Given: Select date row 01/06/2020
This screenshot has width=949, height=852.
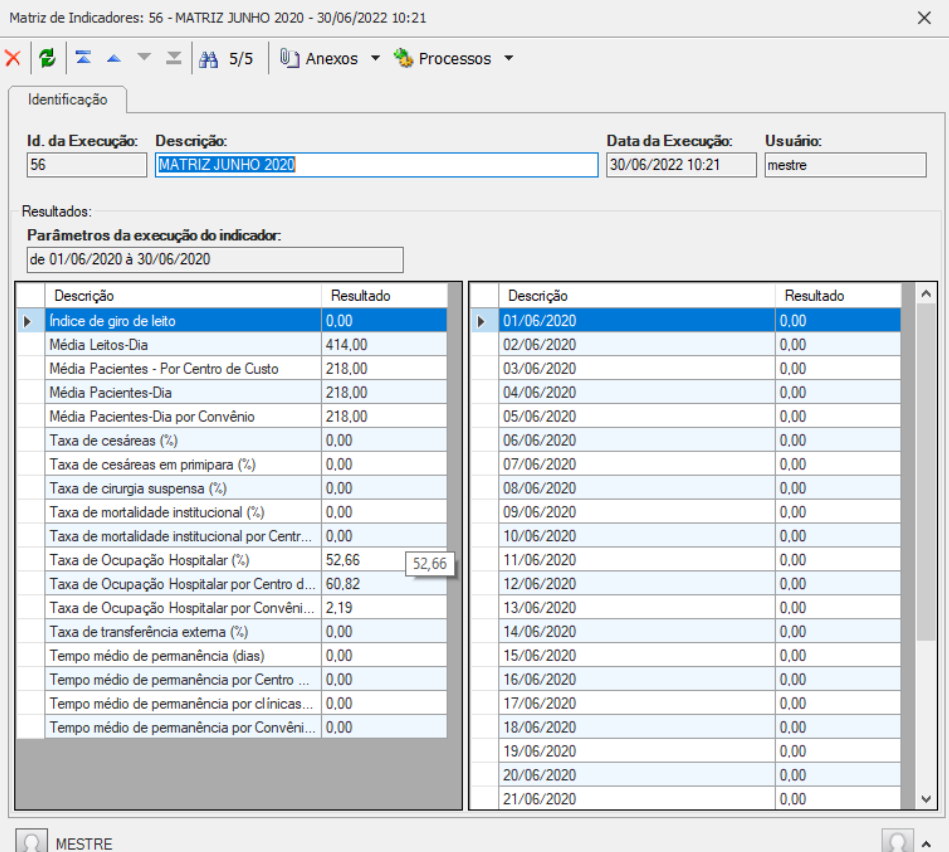Looking at the screenshot, I should (686, 321).
